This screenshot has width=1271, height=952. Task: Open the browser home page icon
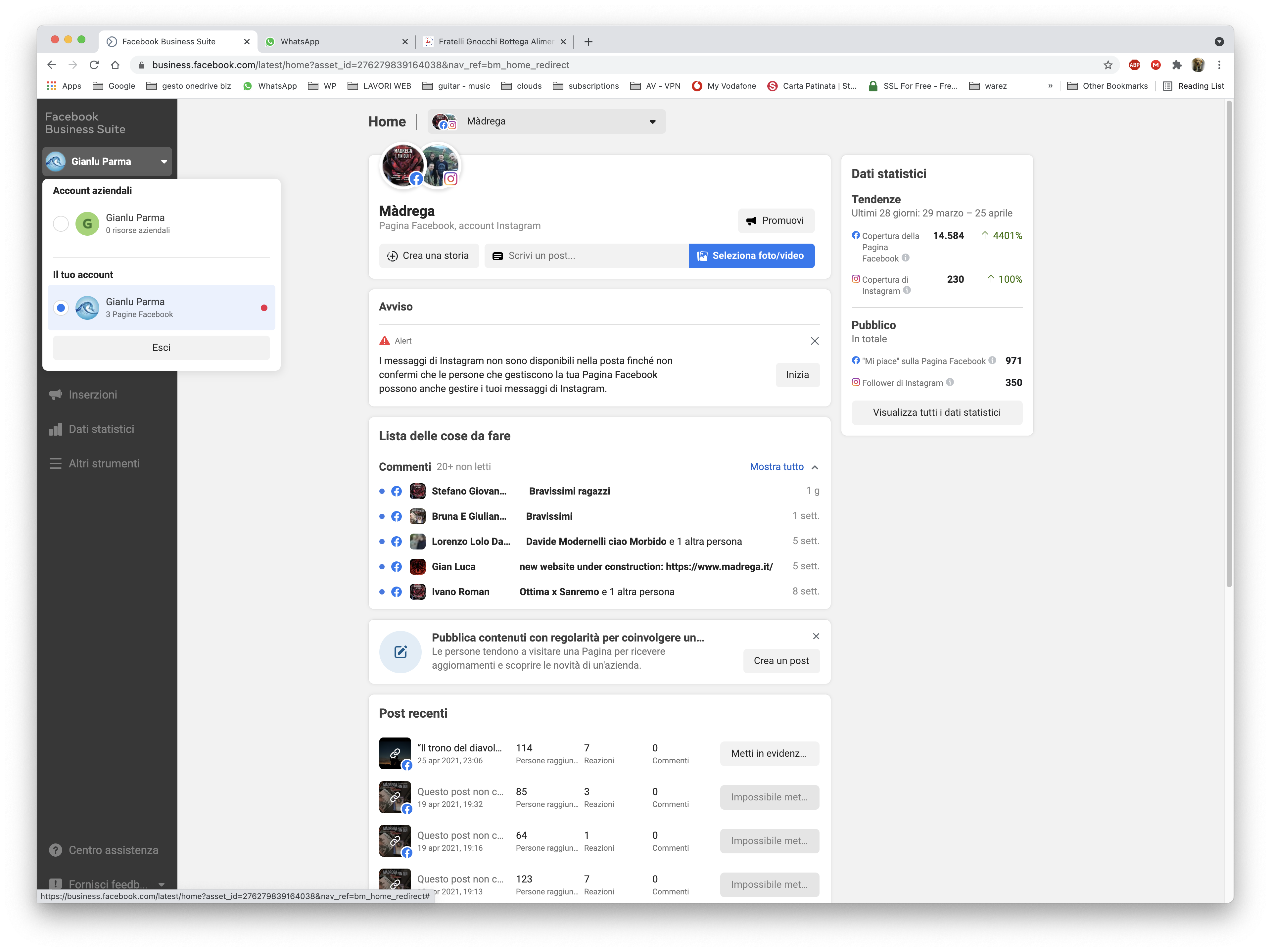pos(116,65)
